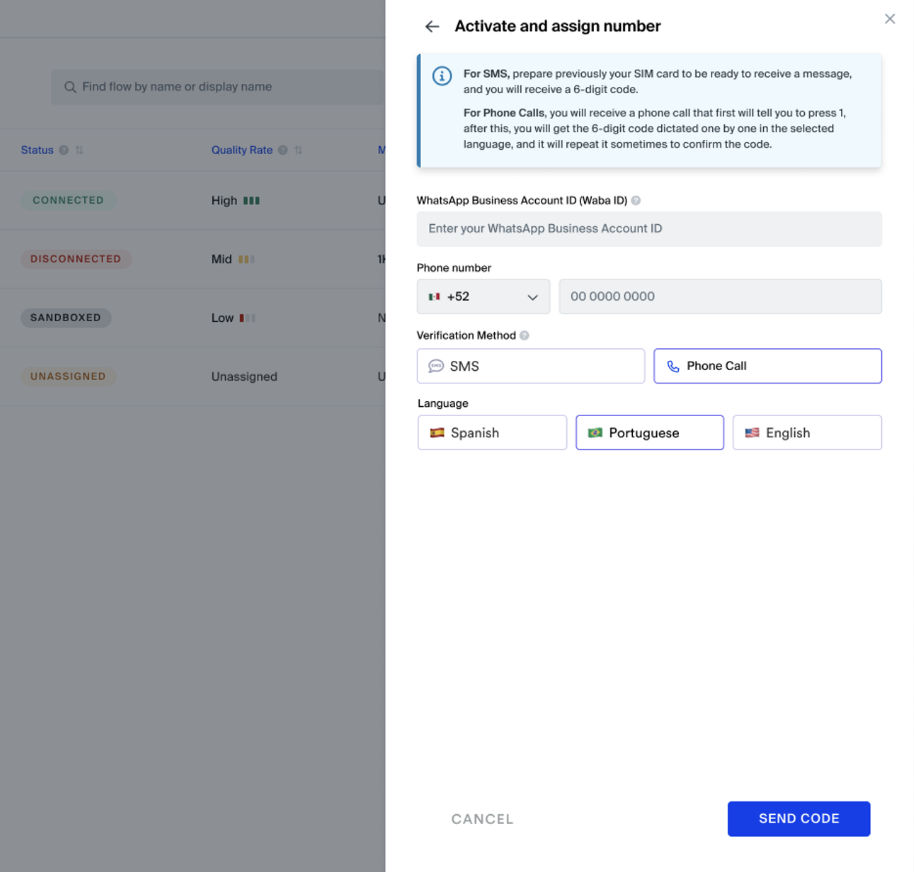Choose Portuguese language option
914x872 pixels.
point(649,433)
